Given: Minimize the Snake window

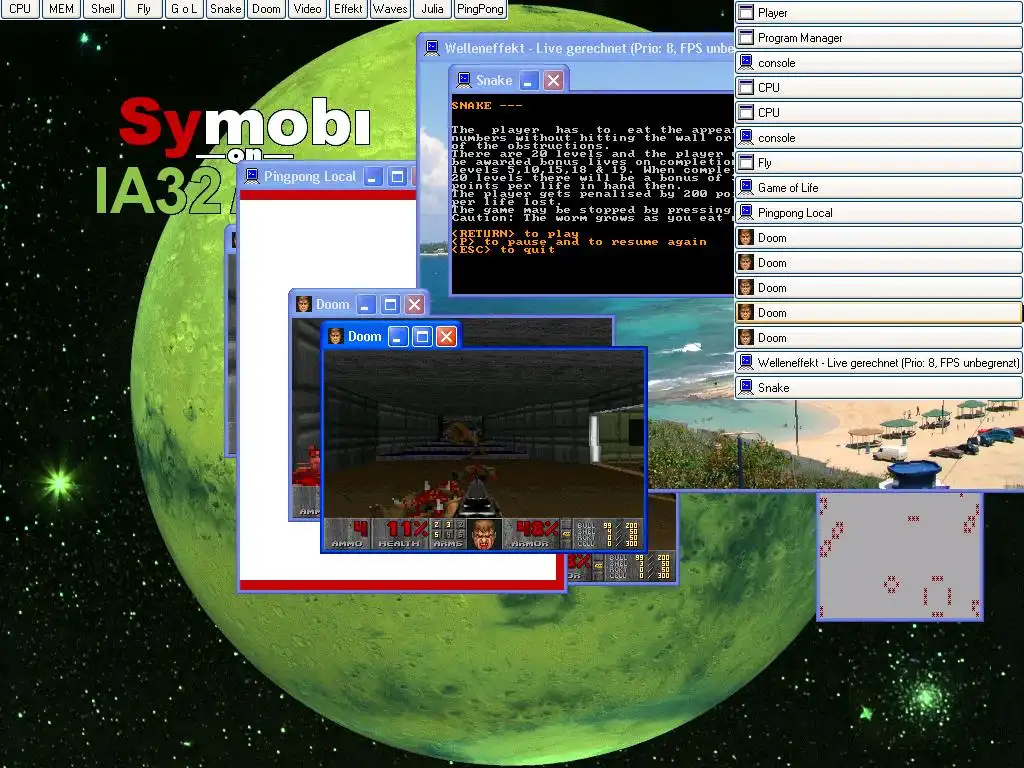Looking at the screenshot, I should [529, 80].
